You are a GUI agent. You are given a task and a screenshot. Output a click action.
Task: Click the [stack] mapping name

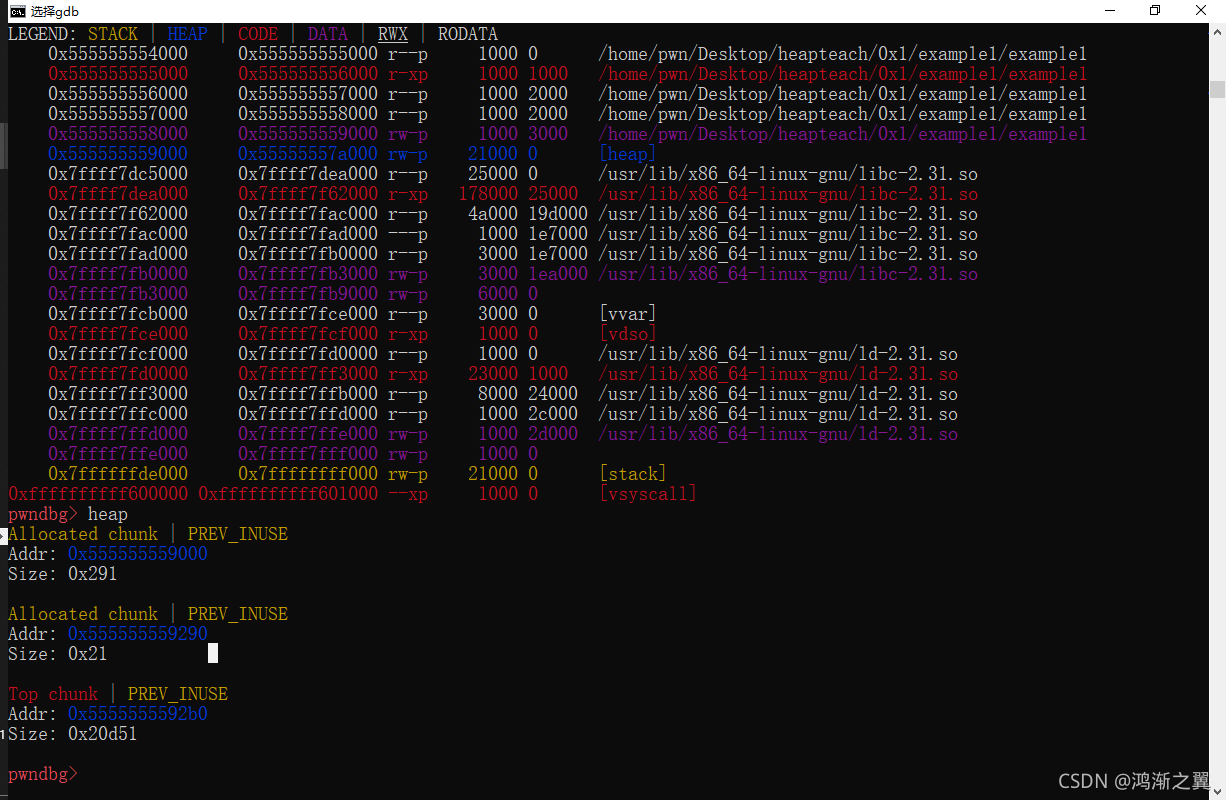click(632, 474)
